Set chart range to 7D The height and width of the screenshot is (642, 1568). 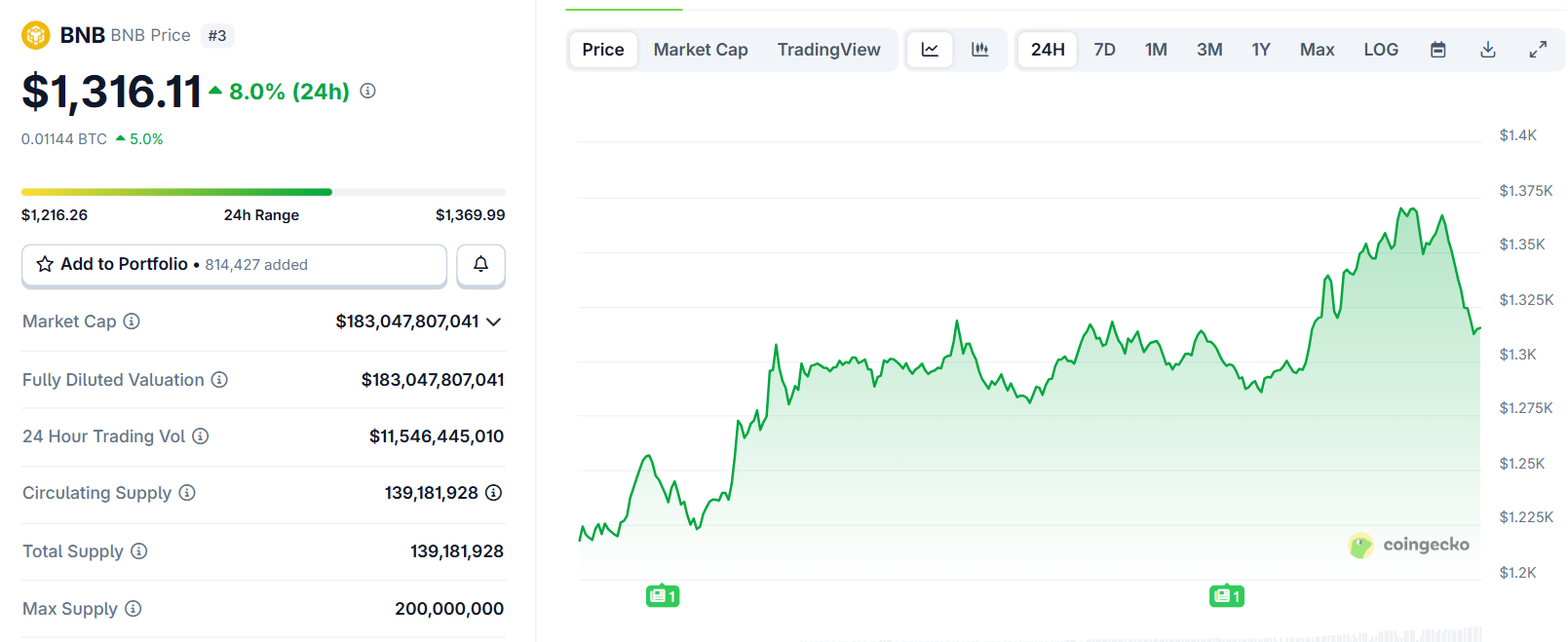pyautogui.click(x=1104, y=50)
